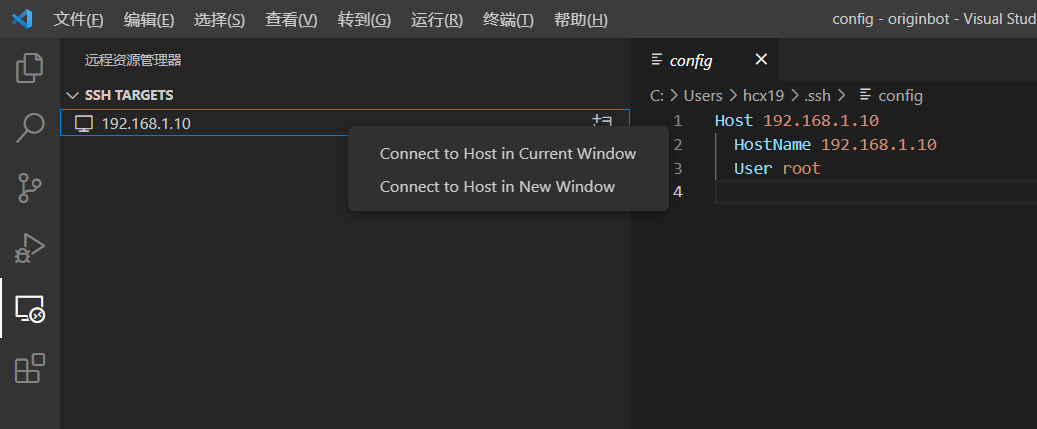Open the 终端(T) menu

point(508,20)
